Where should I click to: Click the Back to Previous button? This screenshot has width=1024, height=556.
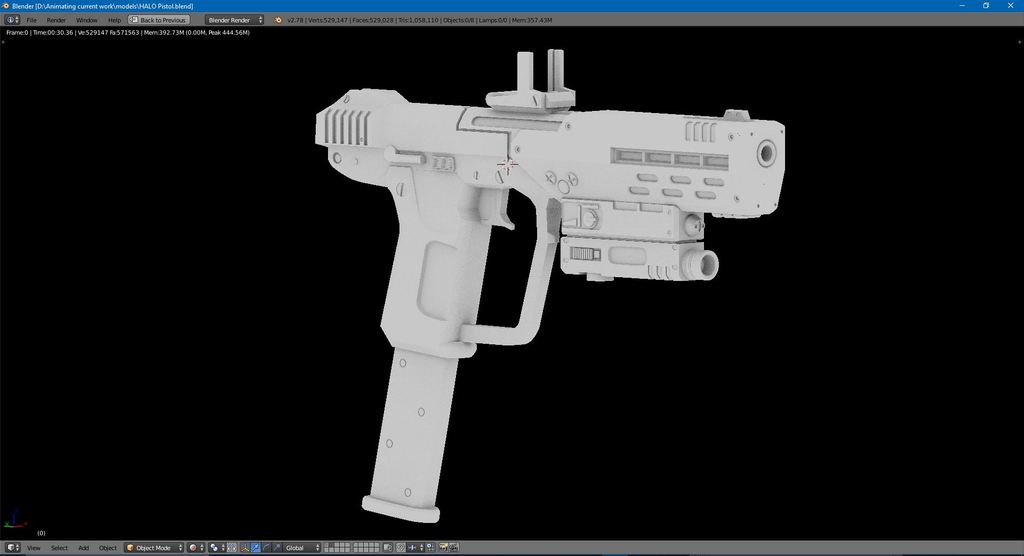(x=159, y=20)
